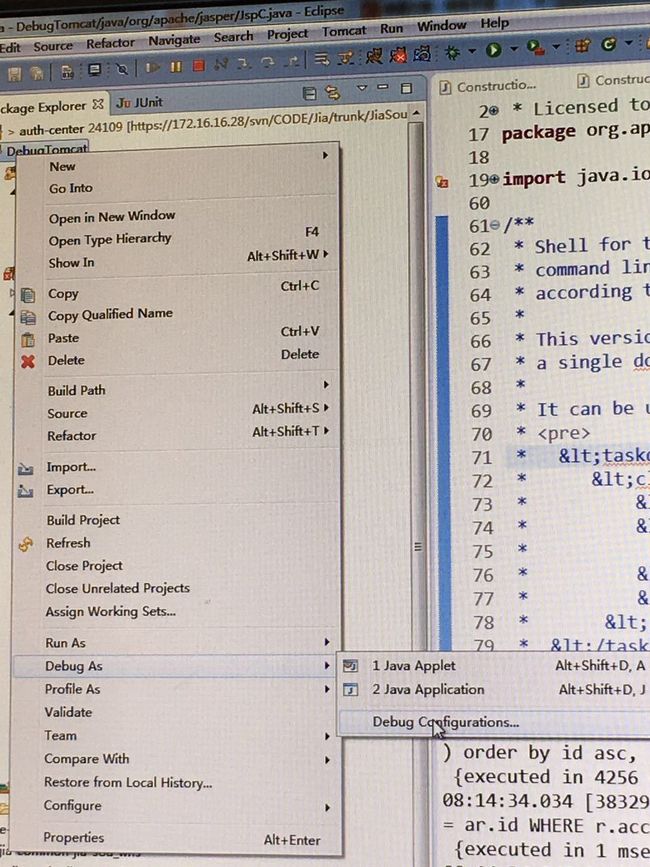Expand the Run As submenu
650x867 pixels.
click(176, 643)
